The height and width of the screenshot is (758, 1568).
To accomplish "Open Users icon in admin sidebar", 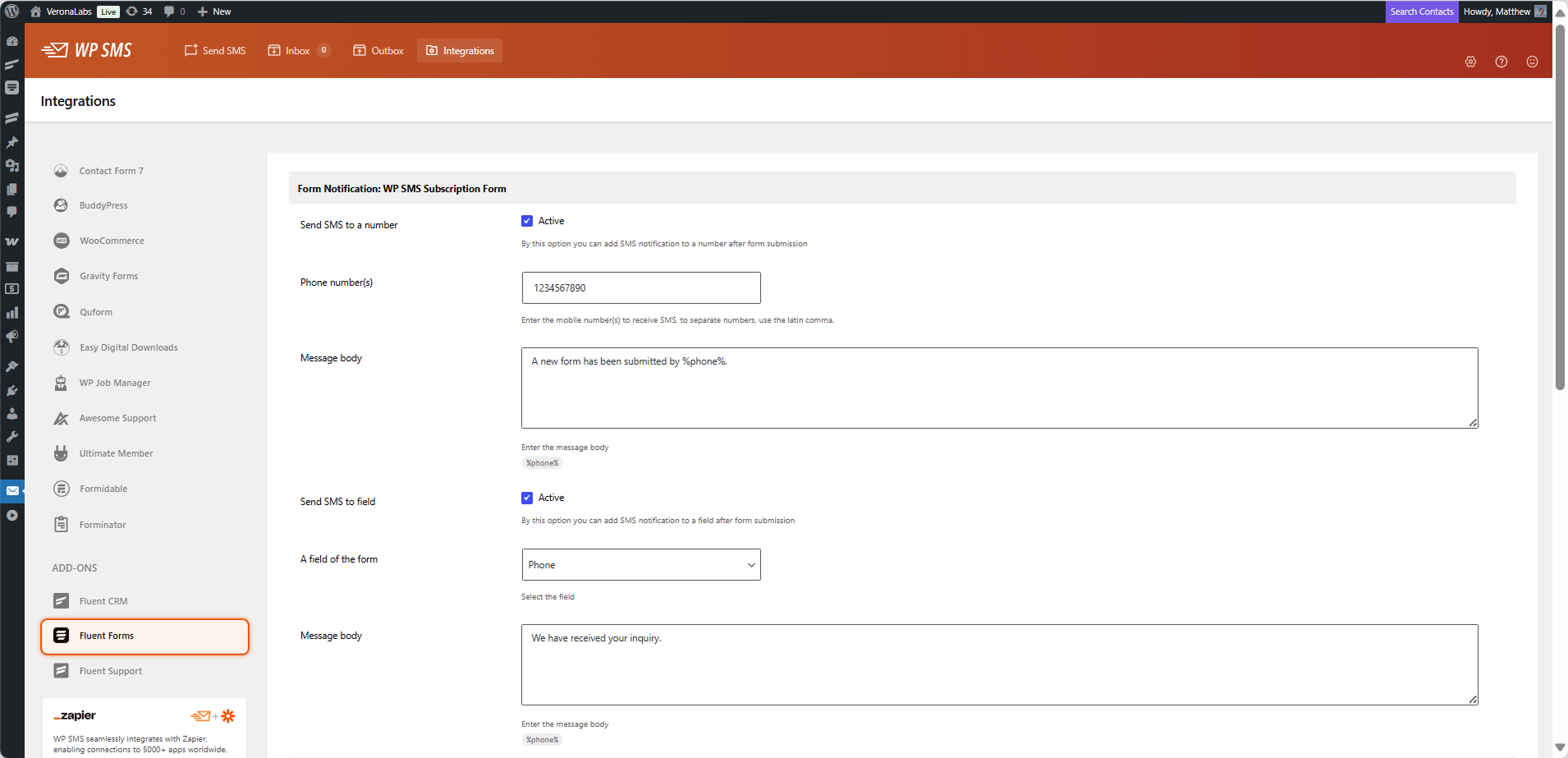I will [11, 413].
